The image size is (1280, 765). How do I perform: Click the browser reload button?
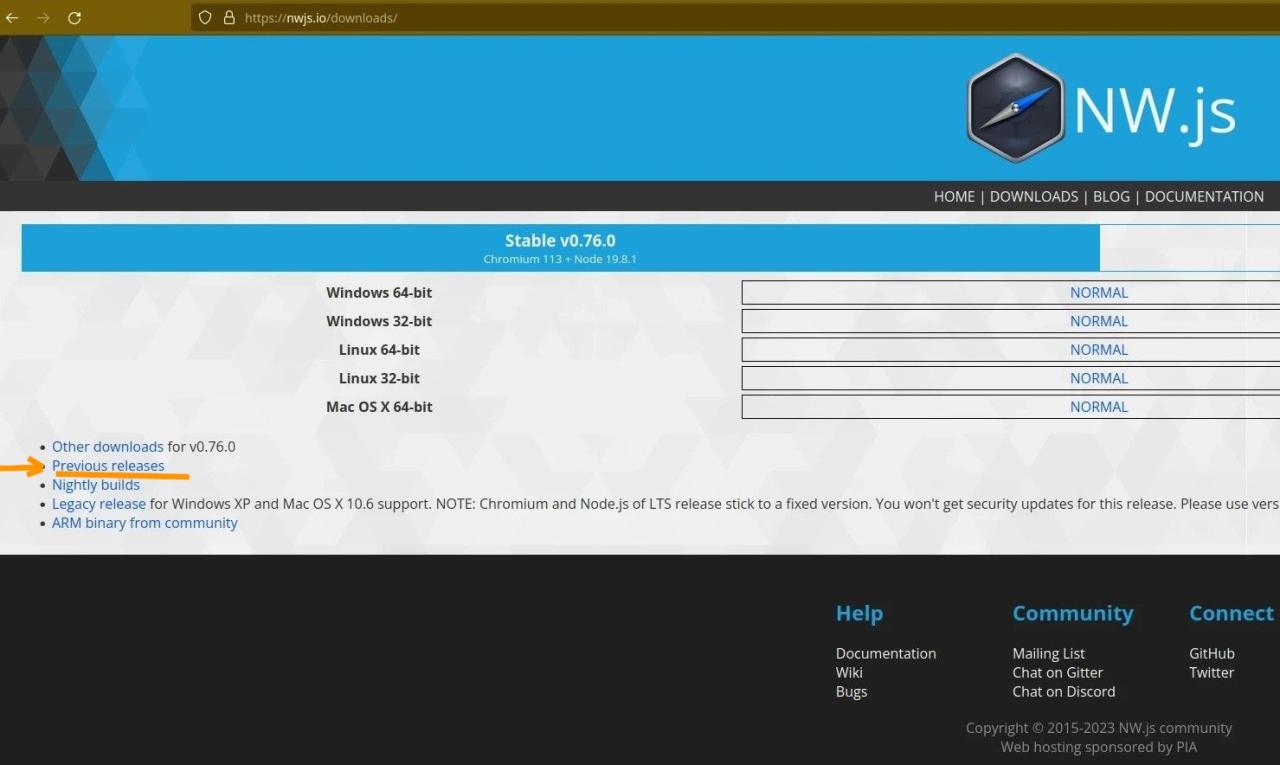point(74,18)
